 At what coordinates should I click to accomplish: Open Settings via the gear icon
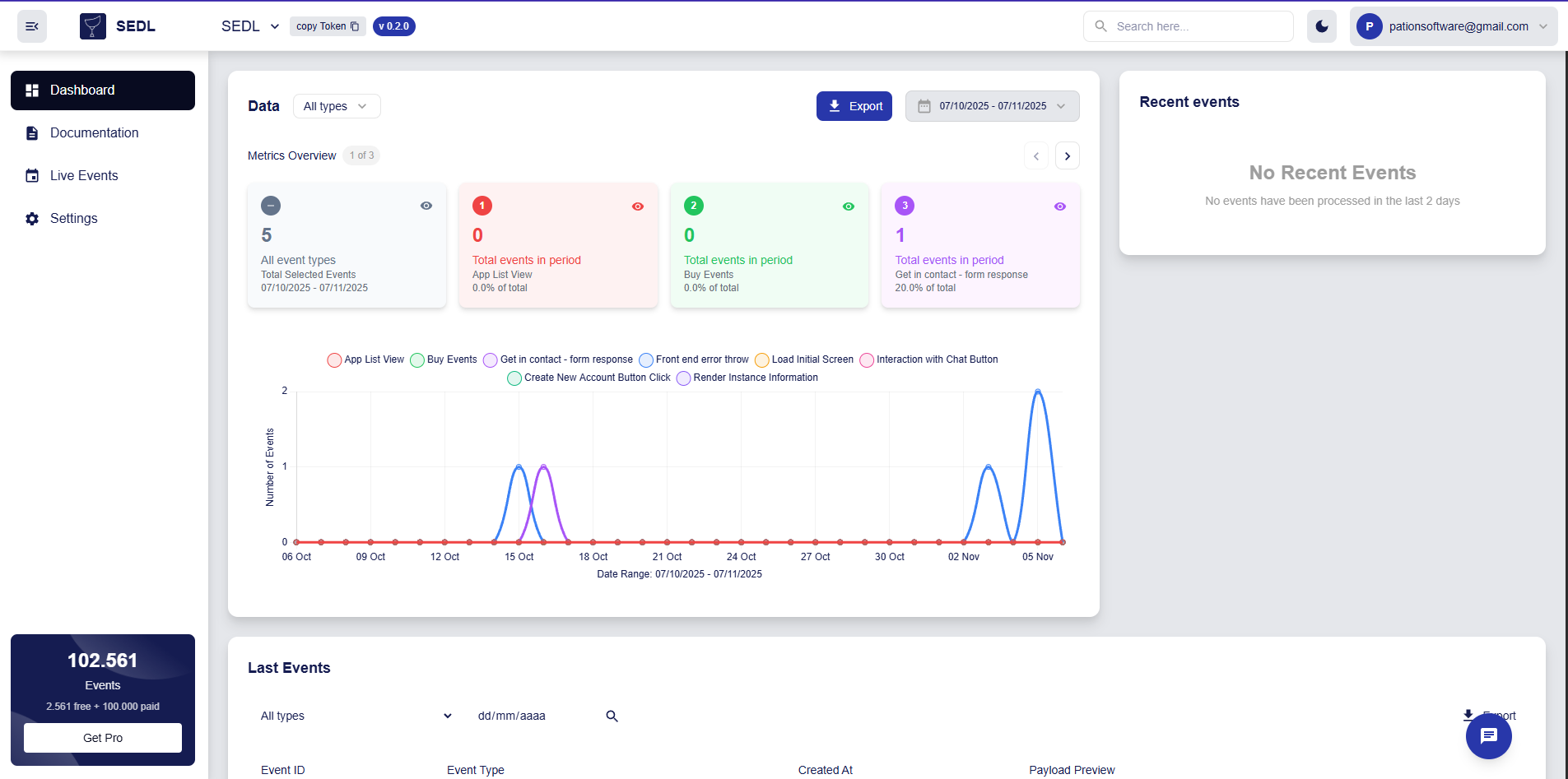click(73, 218)
